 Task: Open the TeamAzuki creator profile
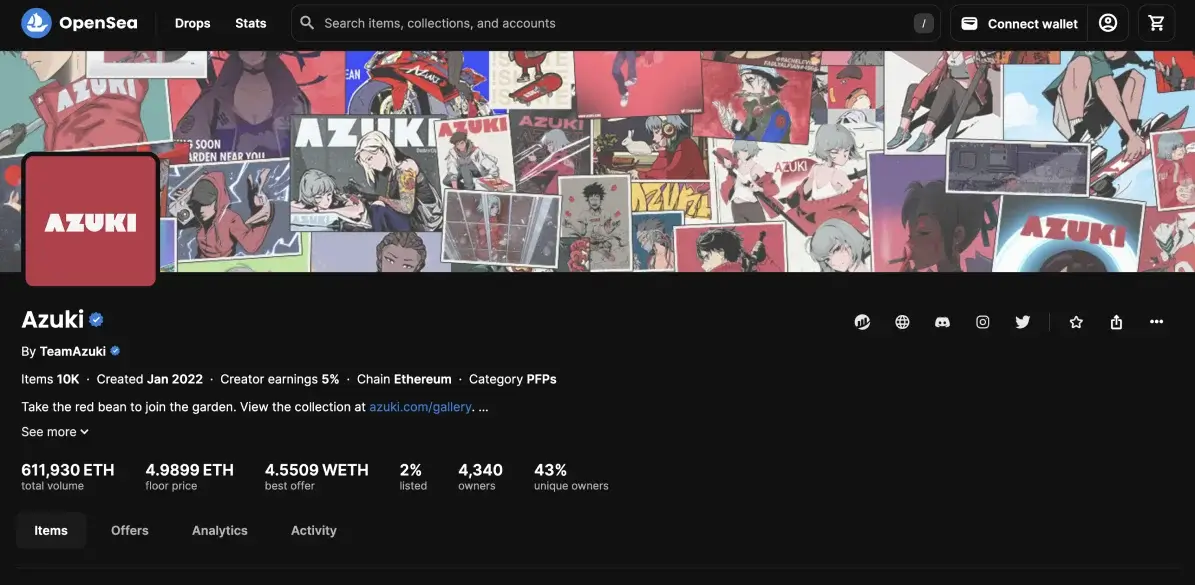pos(72,351)
